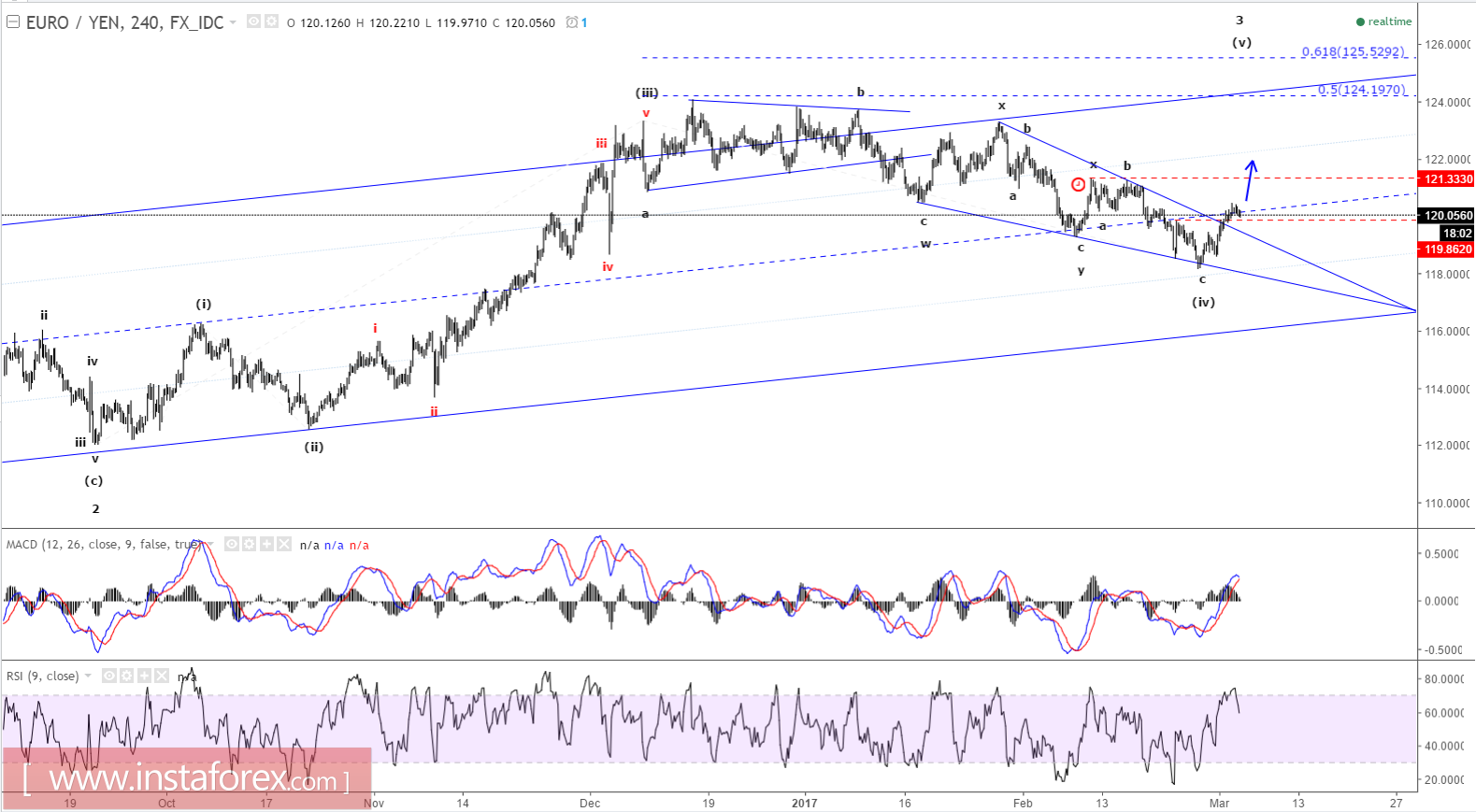Click the Mar label on the time axis
The width and height of the screenshot is (1476, 812).
tap(1219, 803)
